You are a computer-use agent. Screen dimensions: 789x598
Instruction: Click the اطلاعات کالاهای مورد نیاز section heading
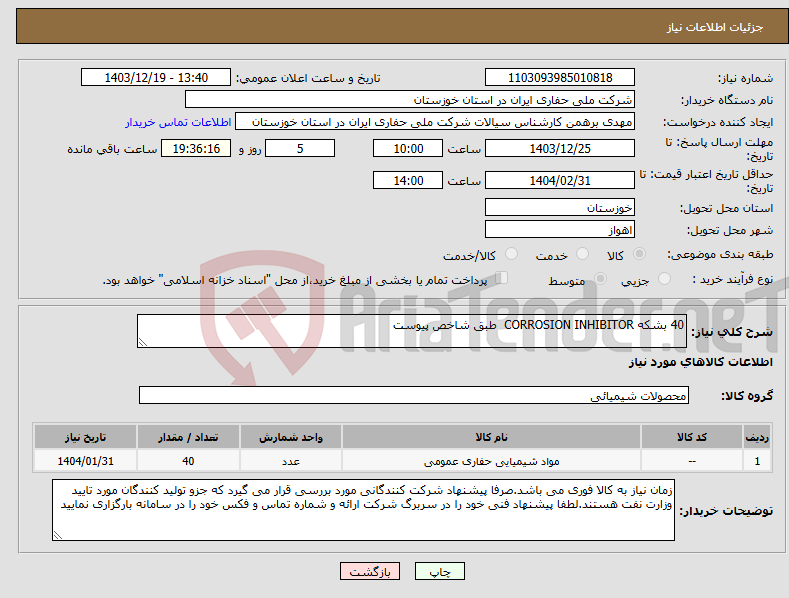pyautogui.click(x=700, y=362)
